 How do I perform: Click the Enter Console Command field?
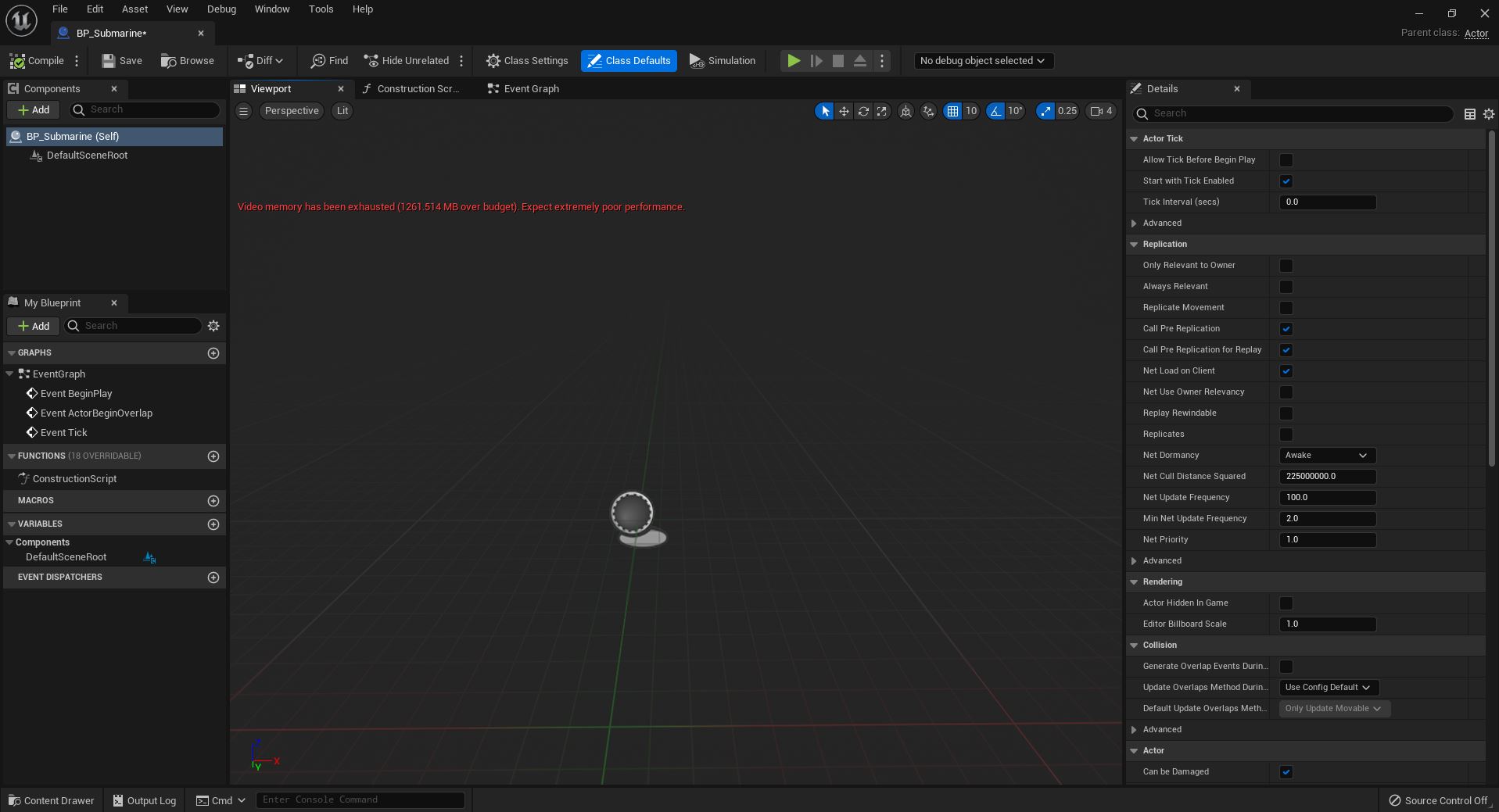coord(360,800)
